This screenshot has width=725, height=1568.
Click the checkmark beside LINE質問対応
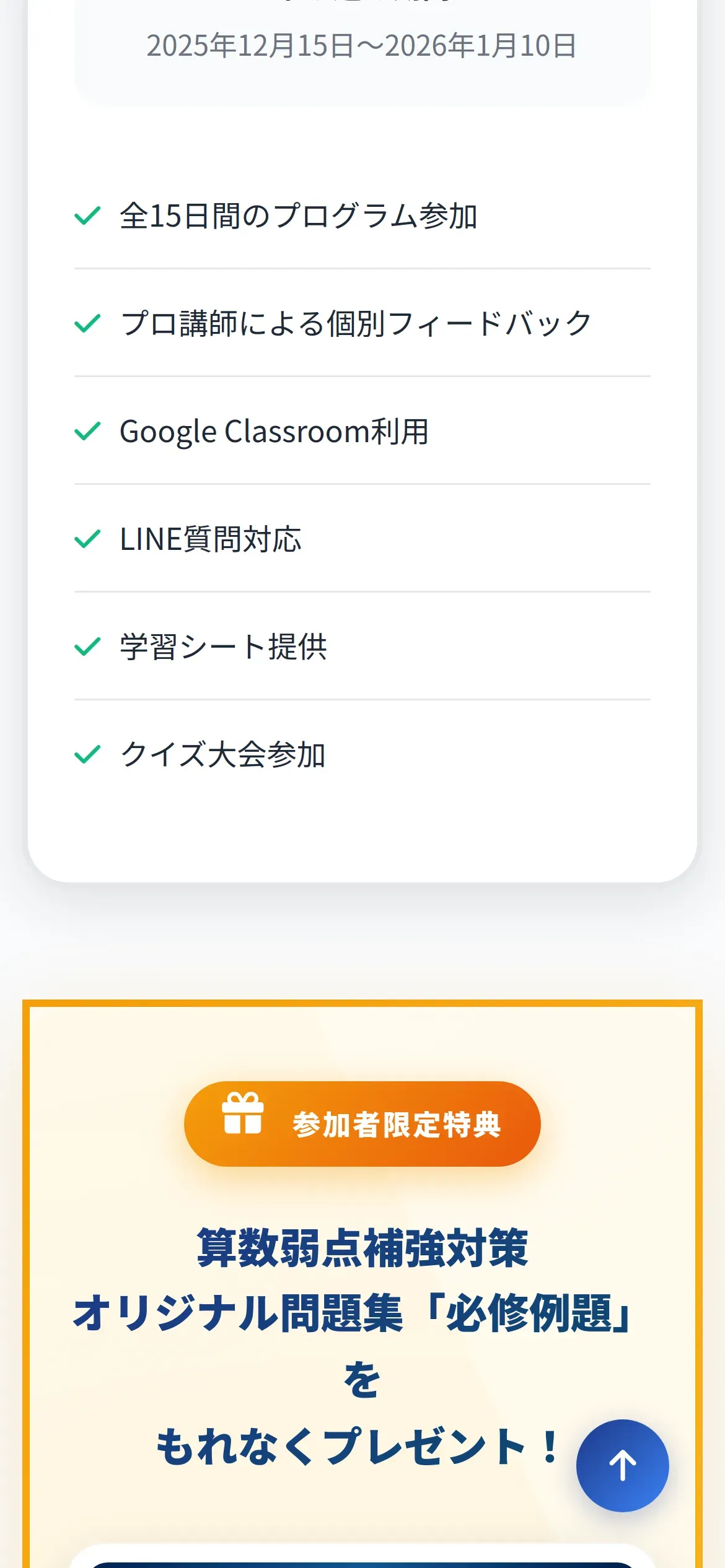pyautogui.click(x=87, y=539)
